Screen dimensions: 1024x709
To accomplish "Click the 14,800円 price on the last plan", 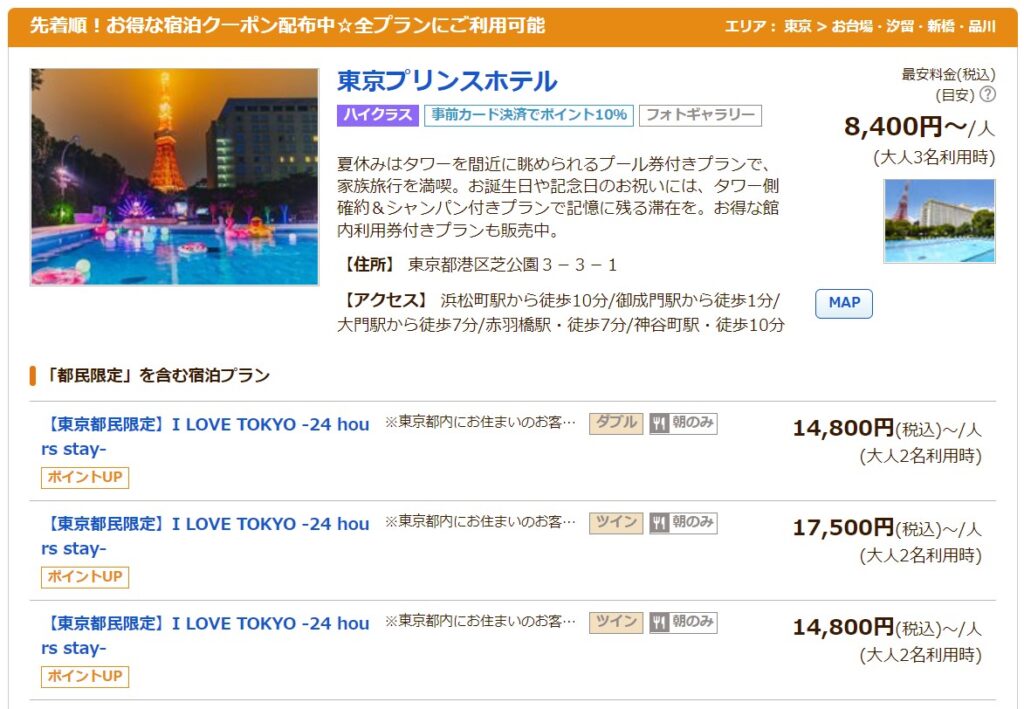I will pos(843,627).
